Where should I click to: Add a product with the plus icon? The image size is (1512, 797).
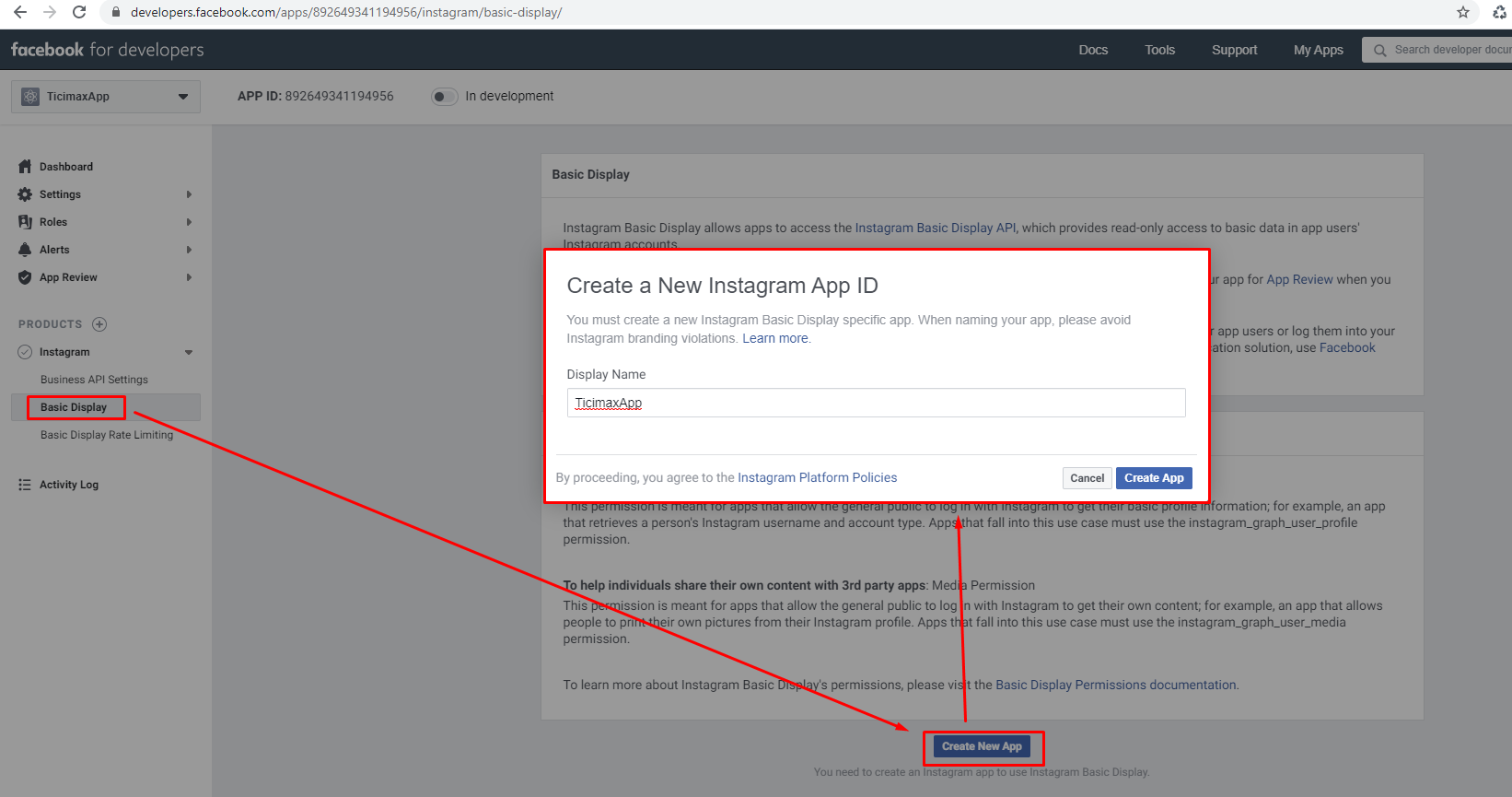(x=99, y=324)
